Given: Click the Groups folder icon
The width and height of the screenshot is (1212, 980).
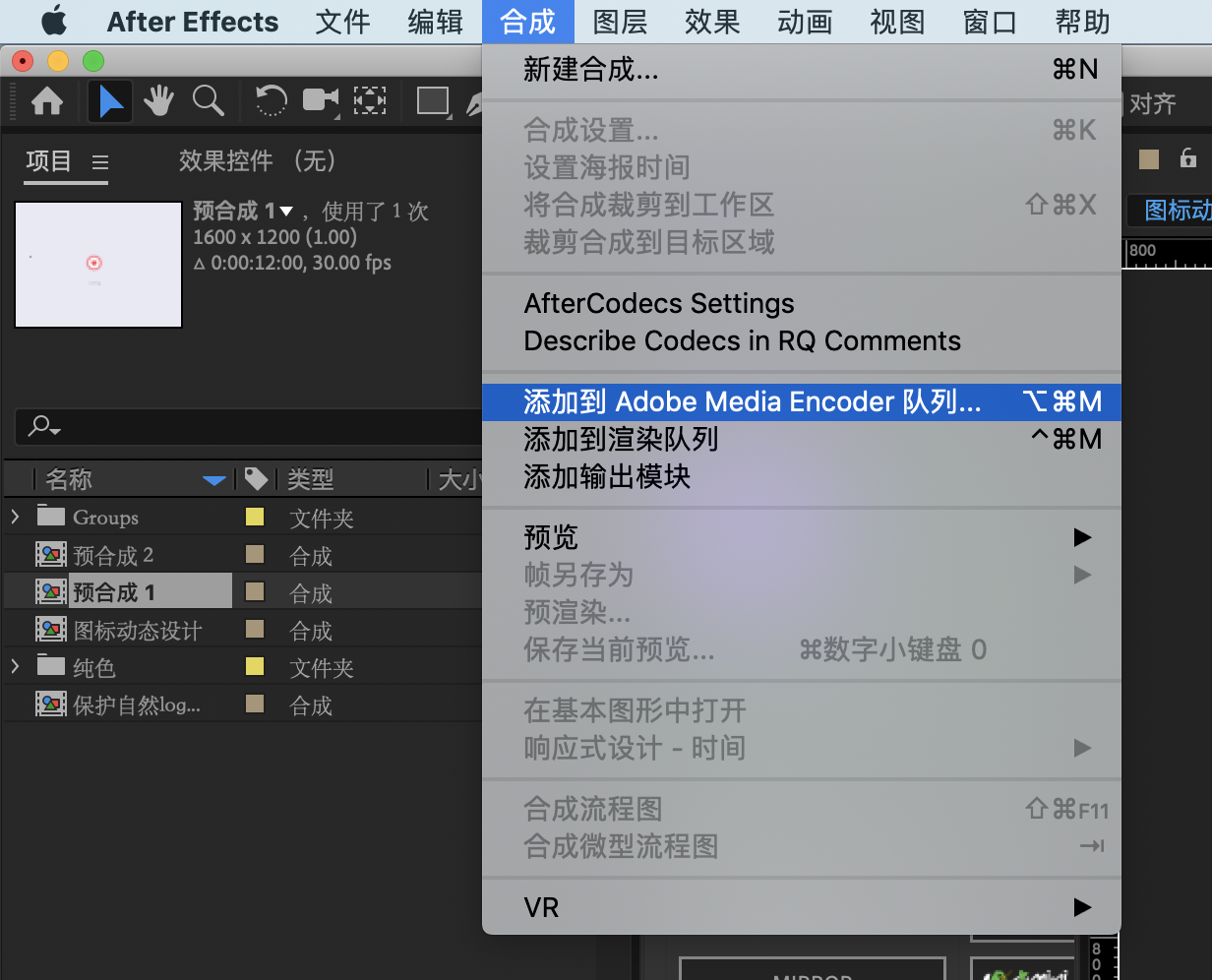Looking at the screenshot, I should tap(50, 517).
